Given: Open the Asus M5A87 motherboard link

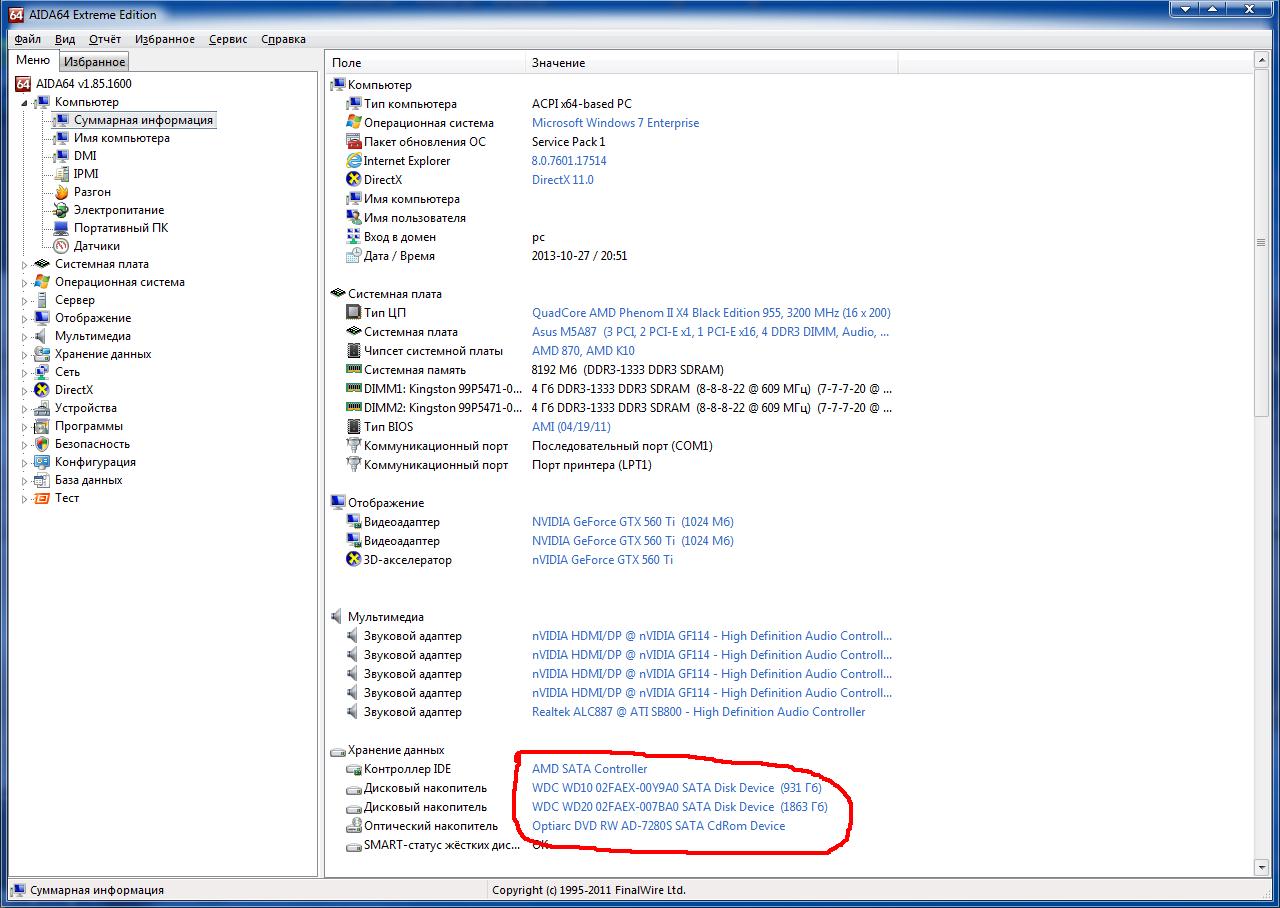Looking at the screenshot, I should tap(711, 332).
